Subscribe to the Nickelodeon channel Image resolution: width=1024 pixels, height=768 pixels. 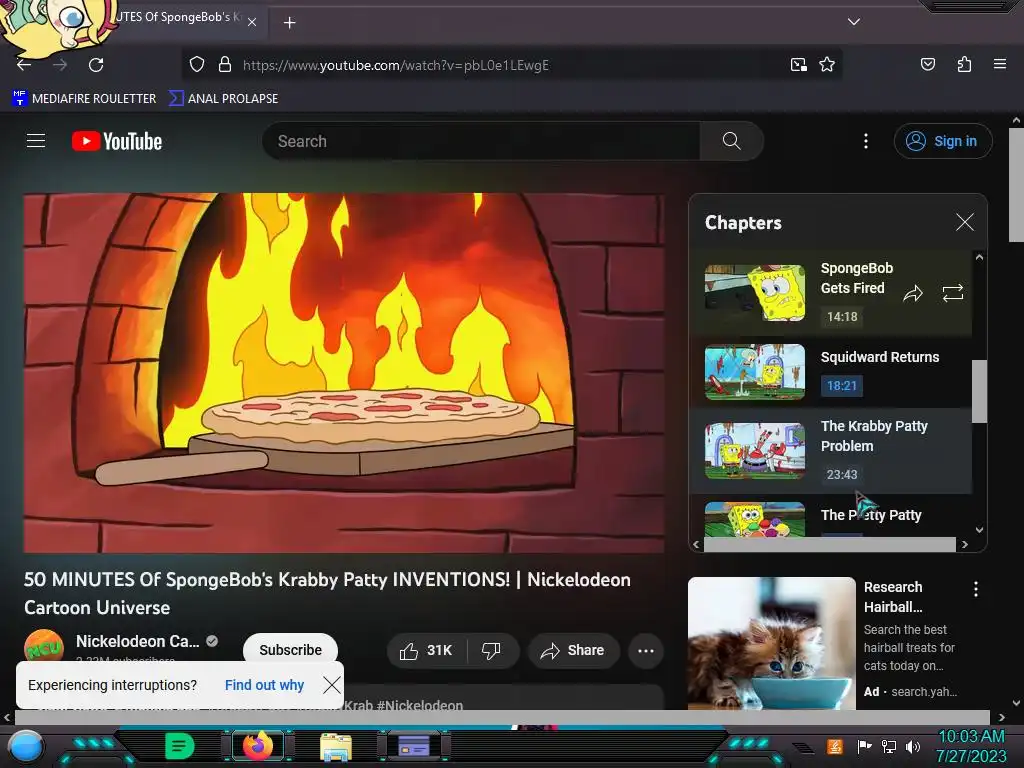point(291,650)
